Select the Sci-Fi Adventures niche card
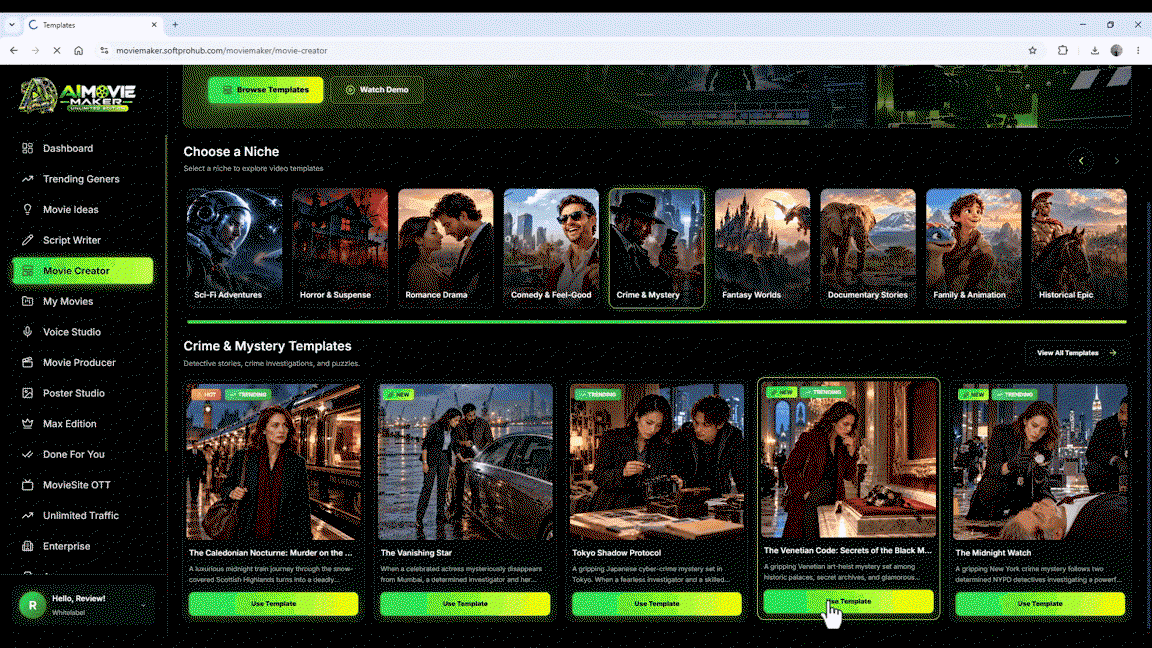This screenshot has height=648, width=1152. pos(234,248)
